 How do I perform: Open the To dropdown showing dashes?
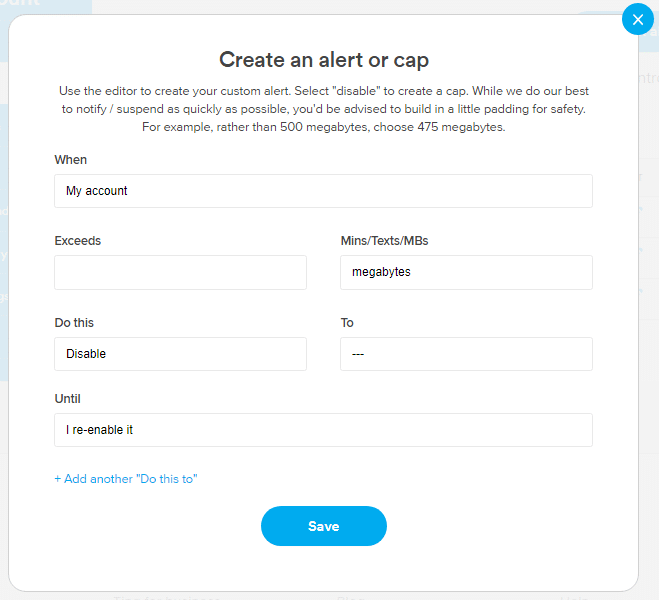(466, 354)
